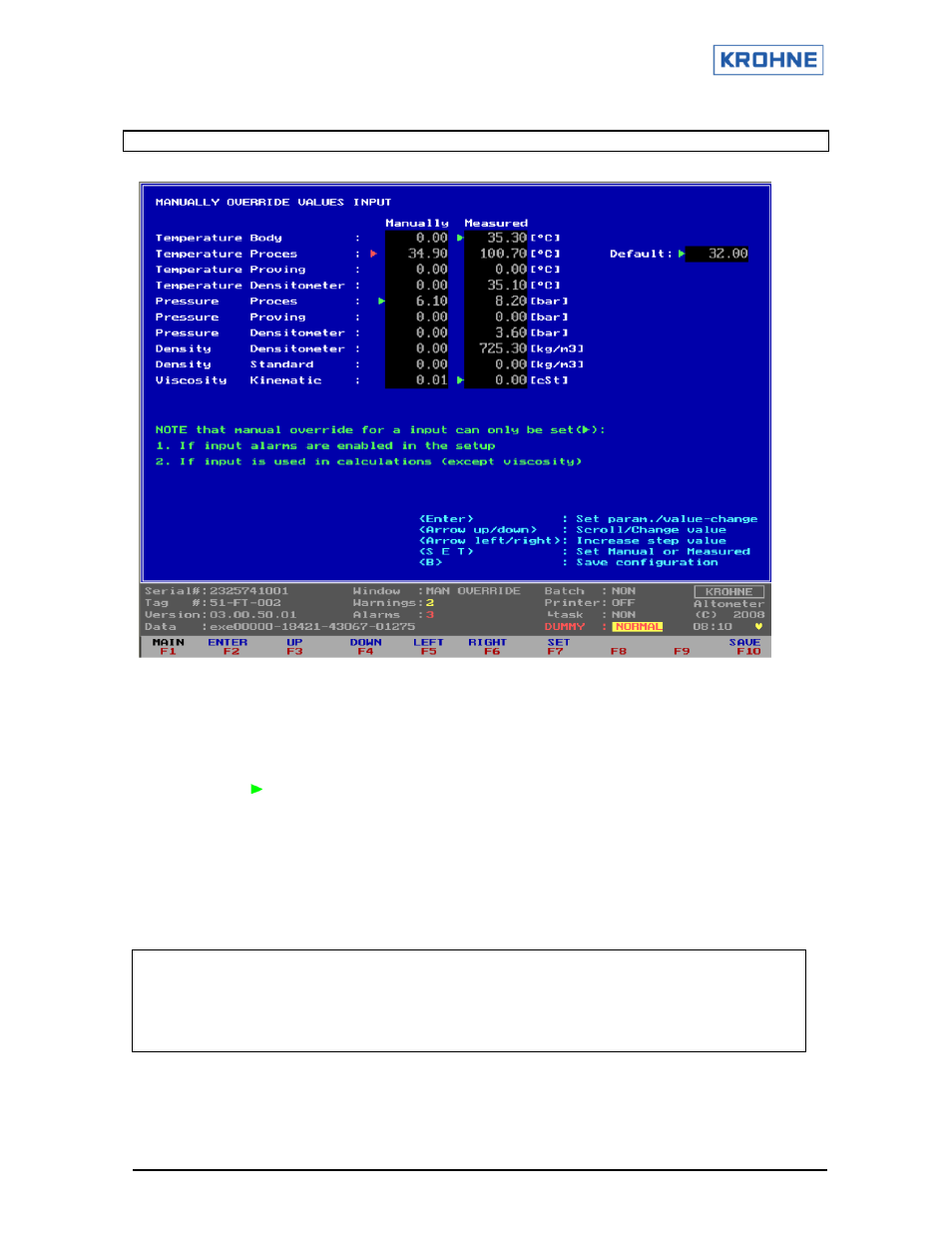Viewport: 952px width, 1233px height.
Task: Click 'Set Manual or Measured' help line
Action: pos(663,551)
